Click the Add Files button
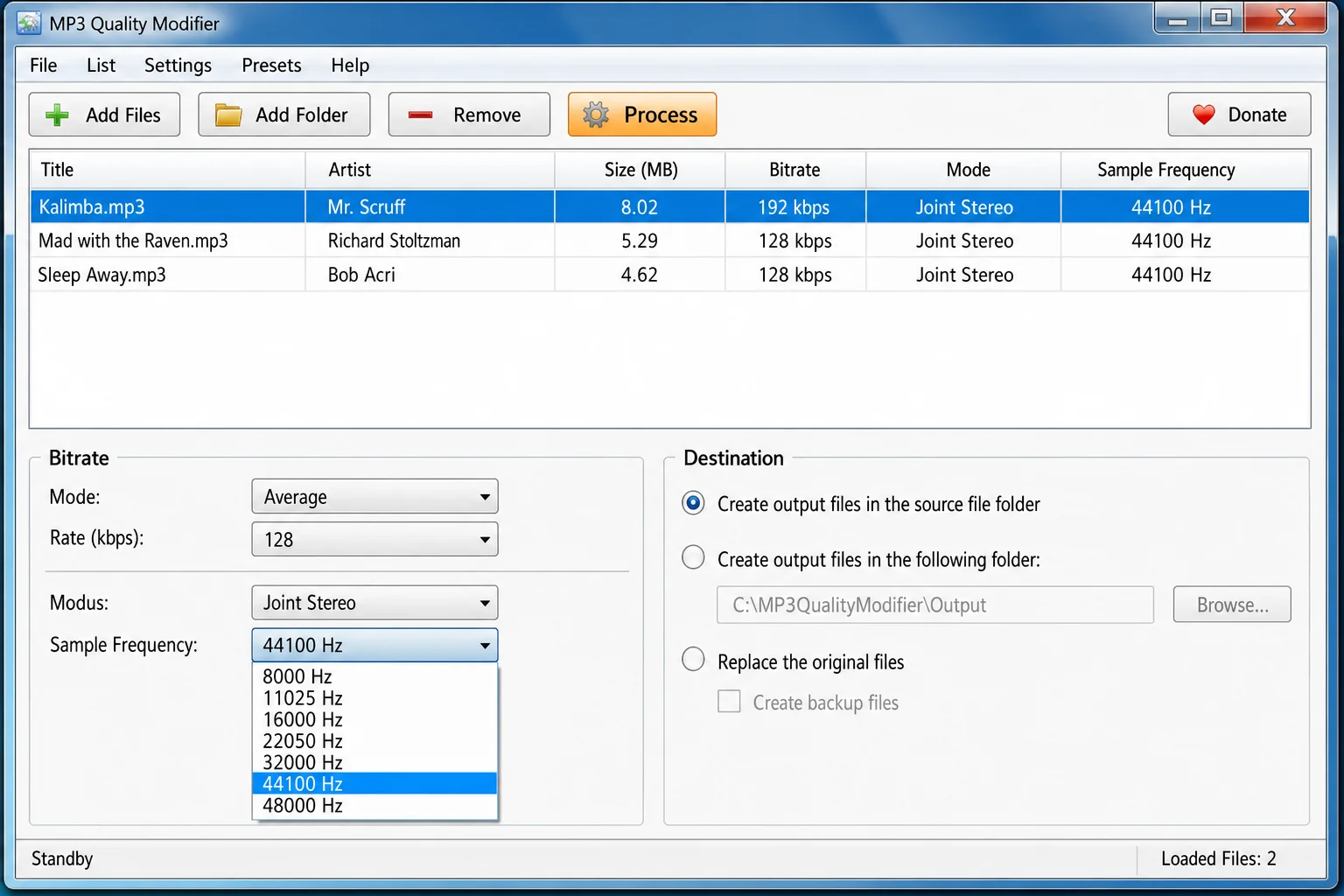1344x896 pixels. tap(104, 115)
